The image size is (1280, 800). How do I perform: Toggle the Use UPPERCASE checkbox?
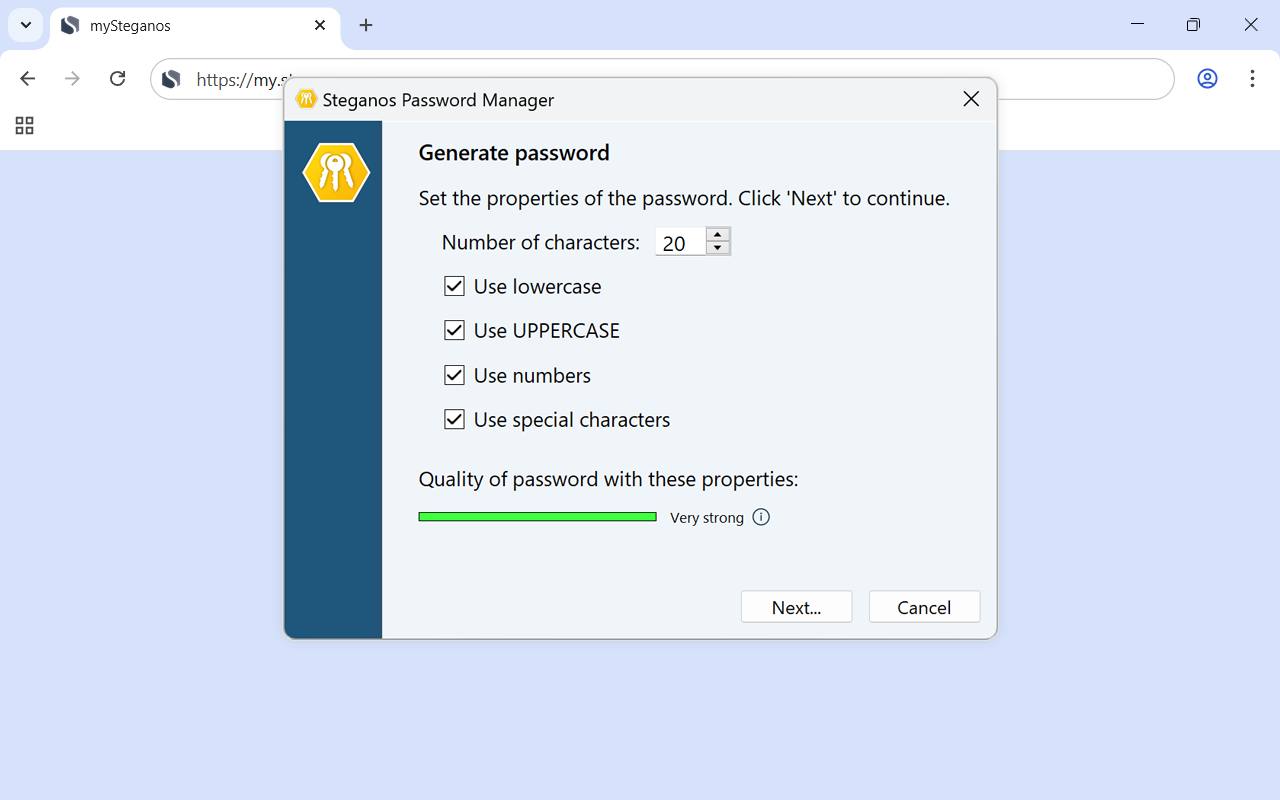[454, 331]
